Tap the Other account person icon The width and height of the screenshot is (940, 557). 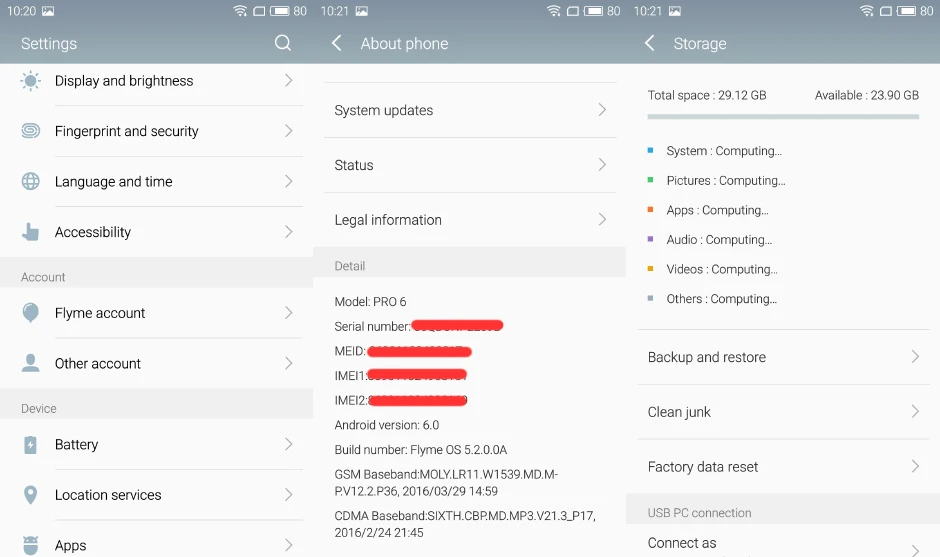pos(31,363)
